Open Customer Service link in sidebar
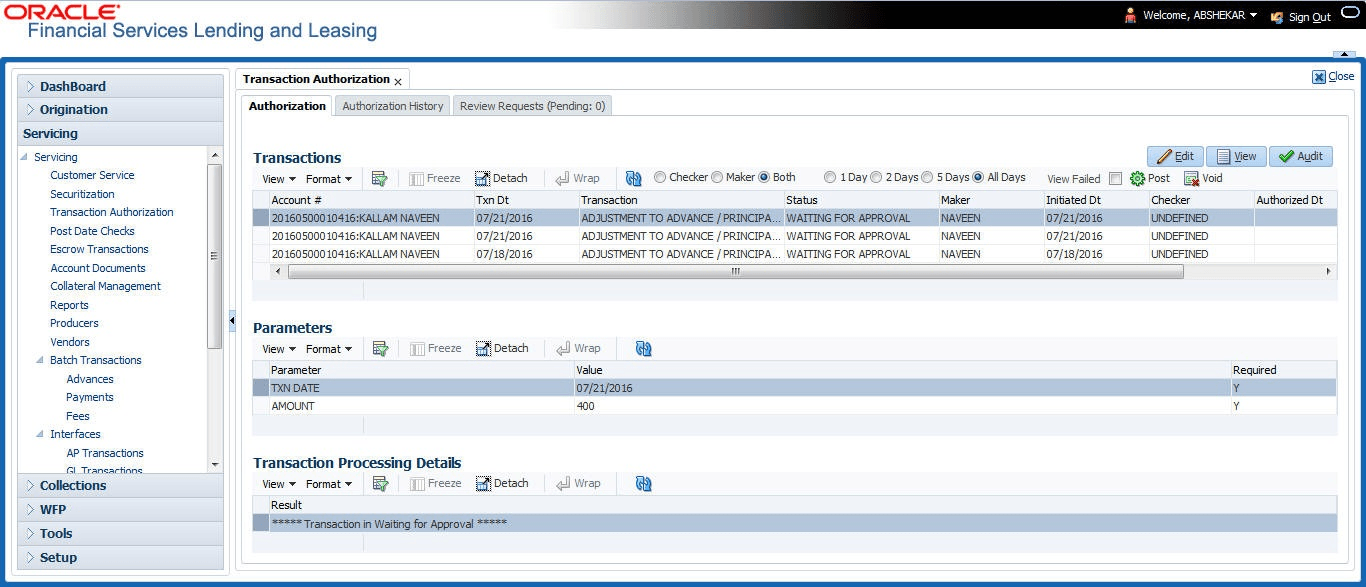Image resolution: width=1366 pixels, height=587 pixels. pos(92,175)
